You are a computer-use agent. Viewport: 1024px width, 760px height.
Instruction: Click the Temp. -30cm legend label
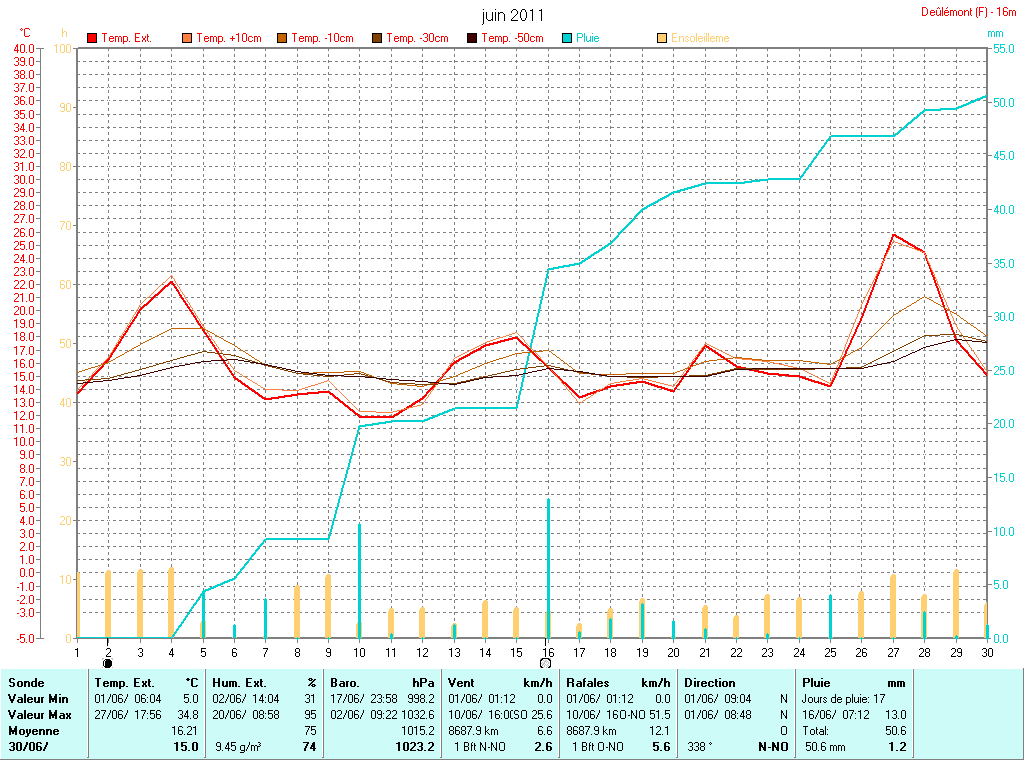coord(417,38)
